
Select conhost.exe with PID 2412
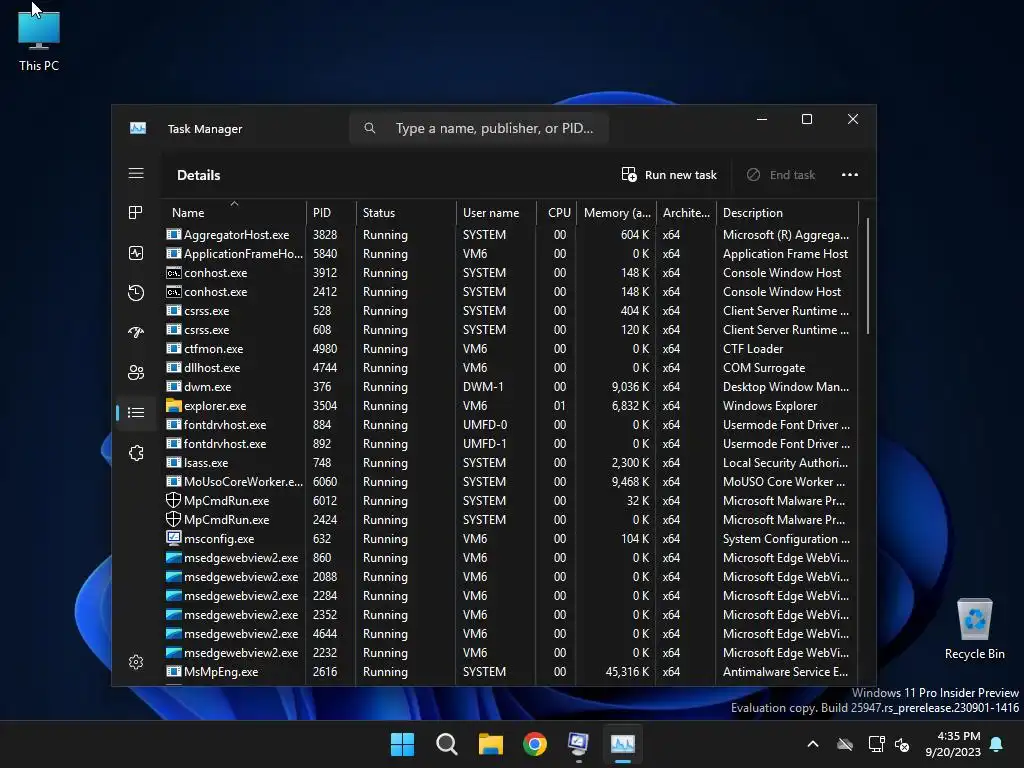509,291
